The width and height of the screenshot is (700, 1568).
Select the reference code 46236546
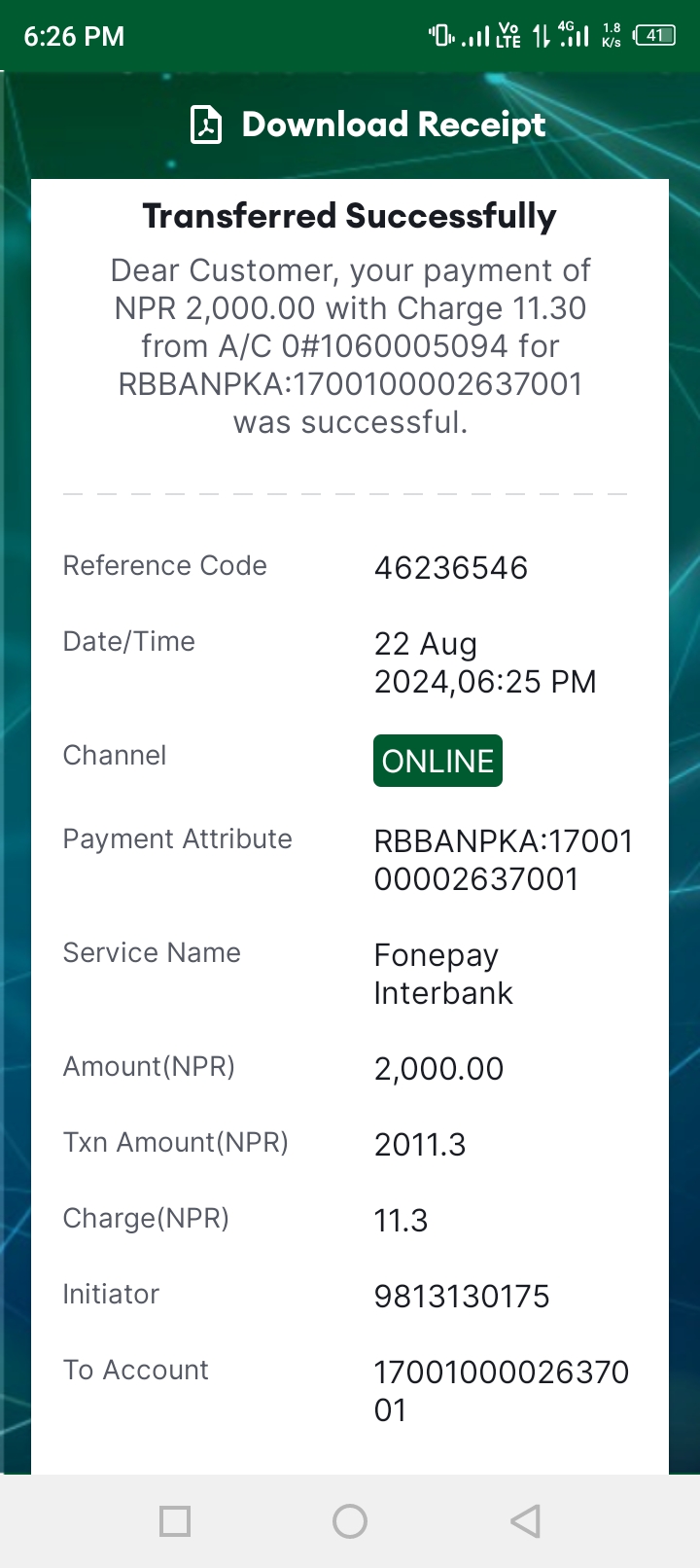click(451, 568)
